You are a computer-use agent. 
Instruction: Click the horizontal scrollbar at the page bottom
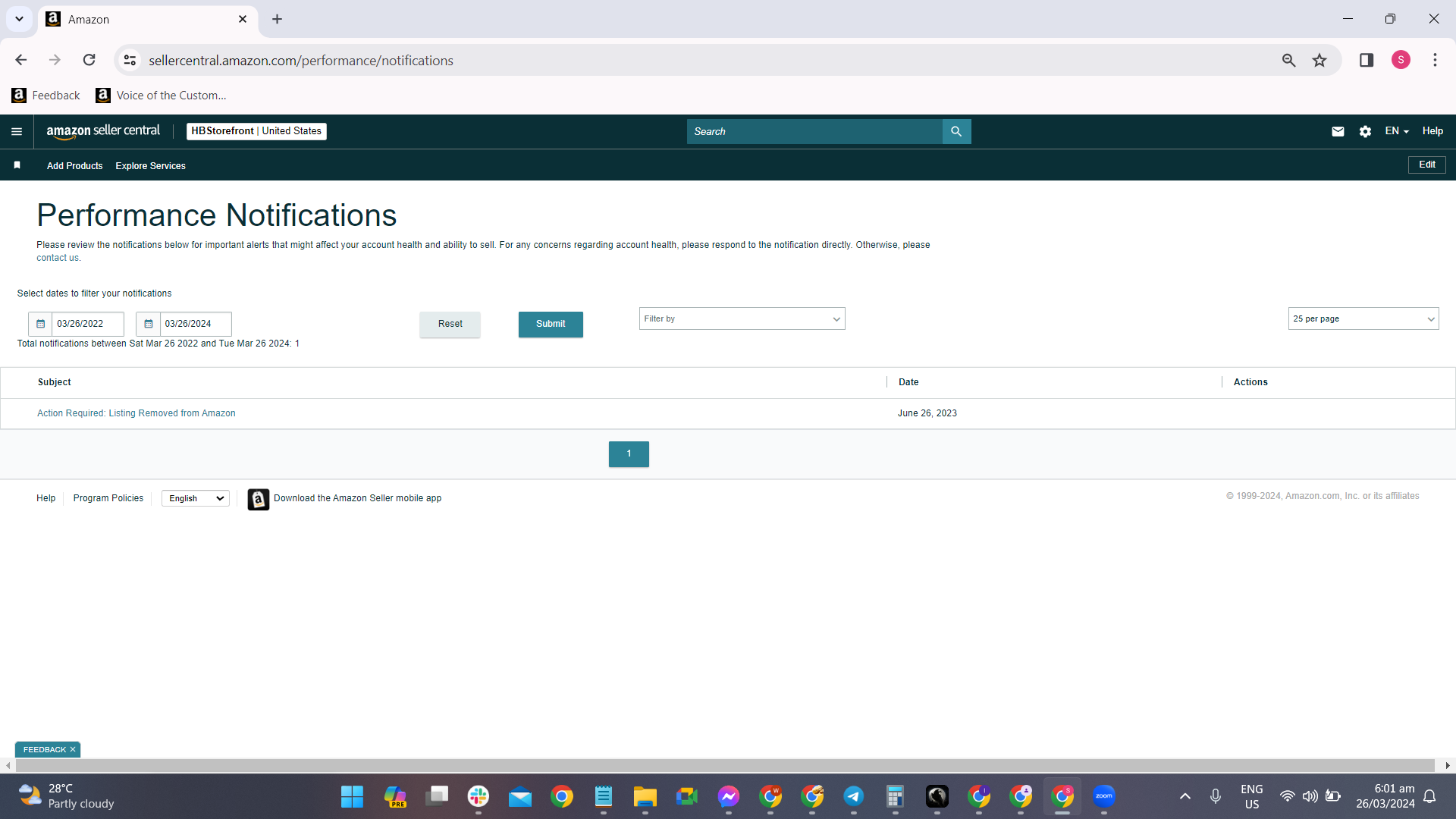[x=725, y=766]
